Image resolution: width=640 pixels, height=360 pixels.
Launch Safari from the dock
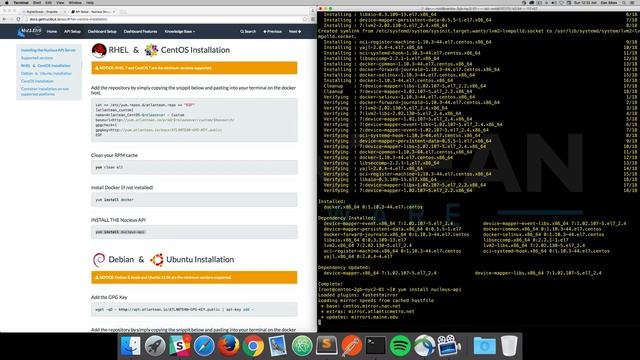tap(204, 346)
